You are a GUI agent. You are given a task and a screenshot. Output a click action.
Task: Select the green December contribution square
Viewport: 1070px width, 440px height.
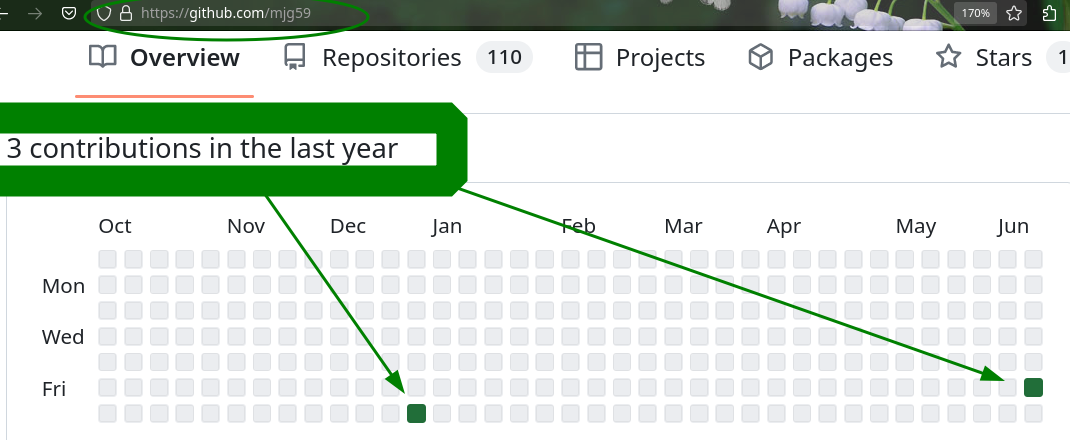(x=416, y=413)
